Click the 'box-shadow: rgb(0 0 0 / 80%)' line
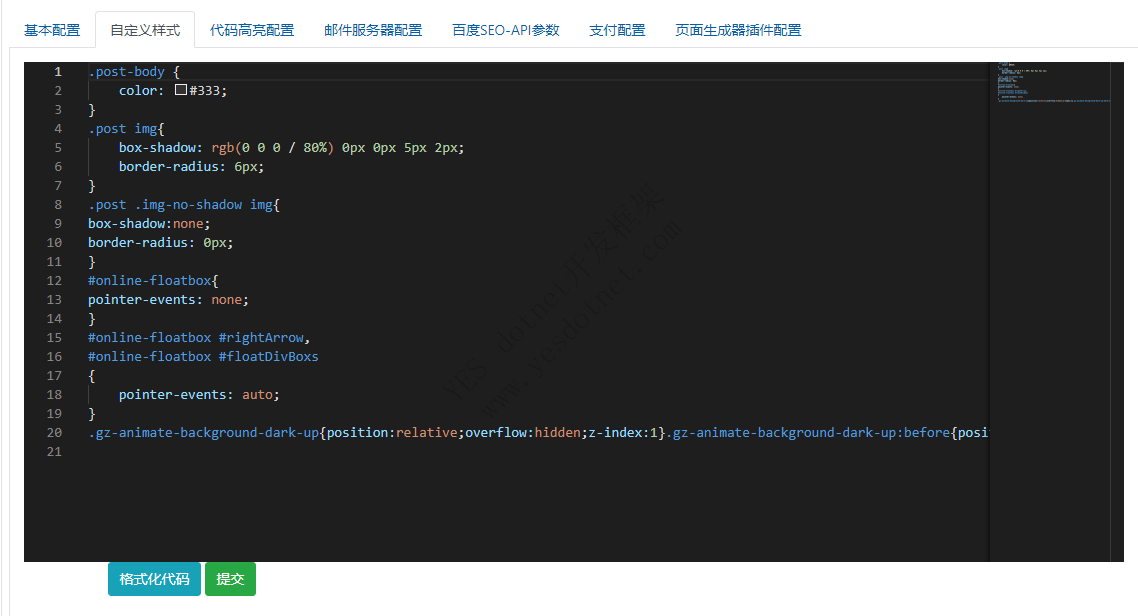 click(291, 147)
